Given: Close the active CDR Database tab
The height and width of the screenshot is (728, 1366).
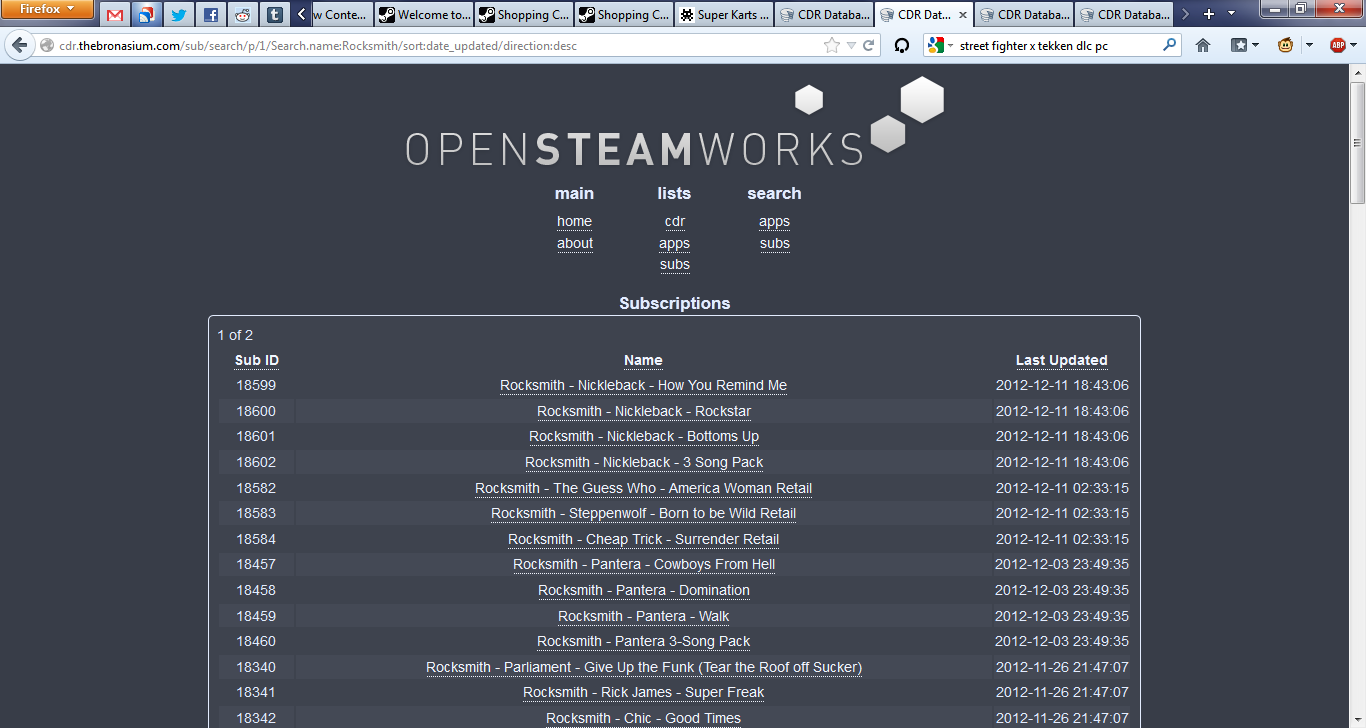Looking at the screenshot, I should pyautogui.click(x=961, y=15).
